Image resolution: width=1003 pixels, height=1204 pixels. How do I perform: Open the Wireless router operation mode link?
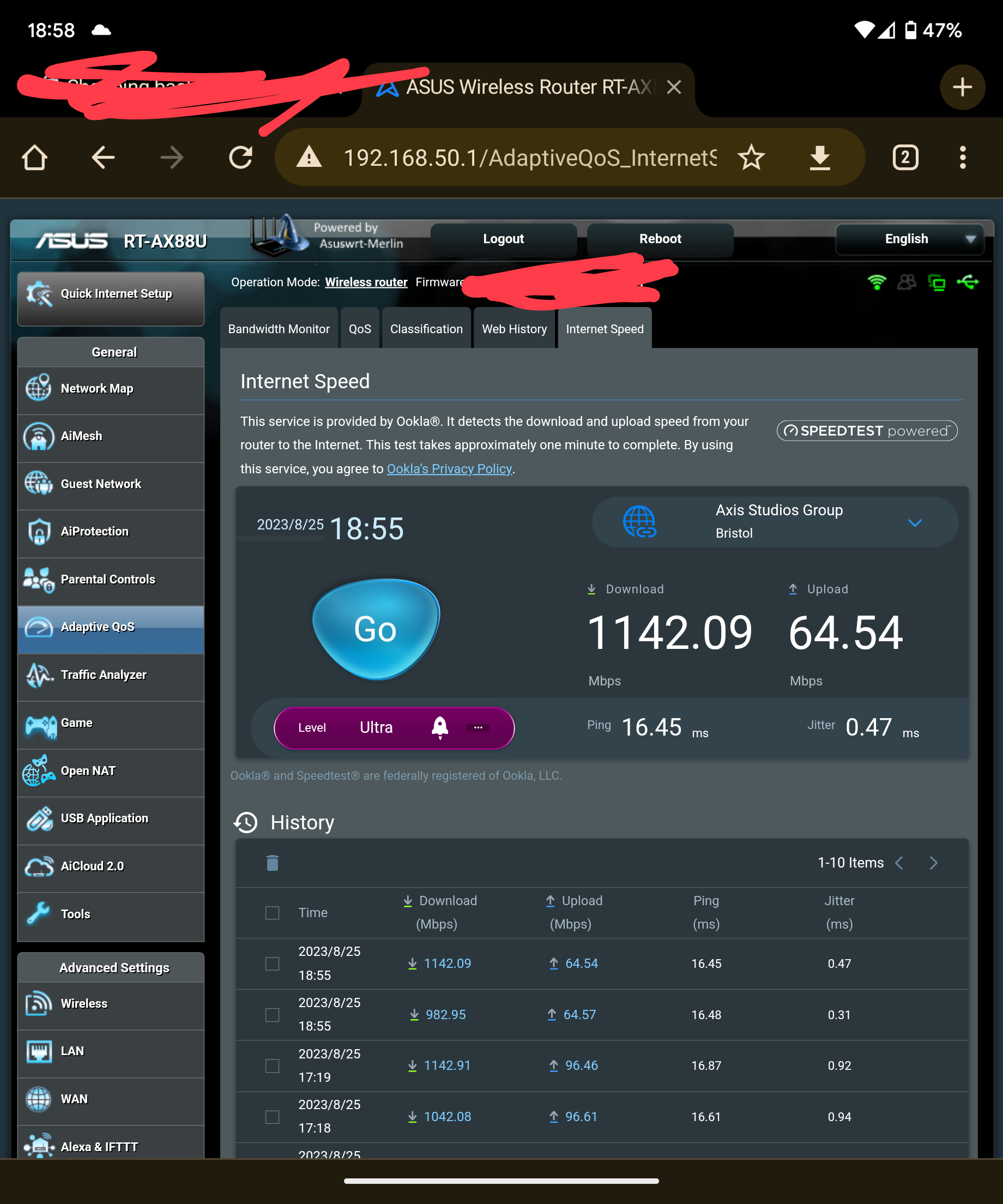coord(366,282)
